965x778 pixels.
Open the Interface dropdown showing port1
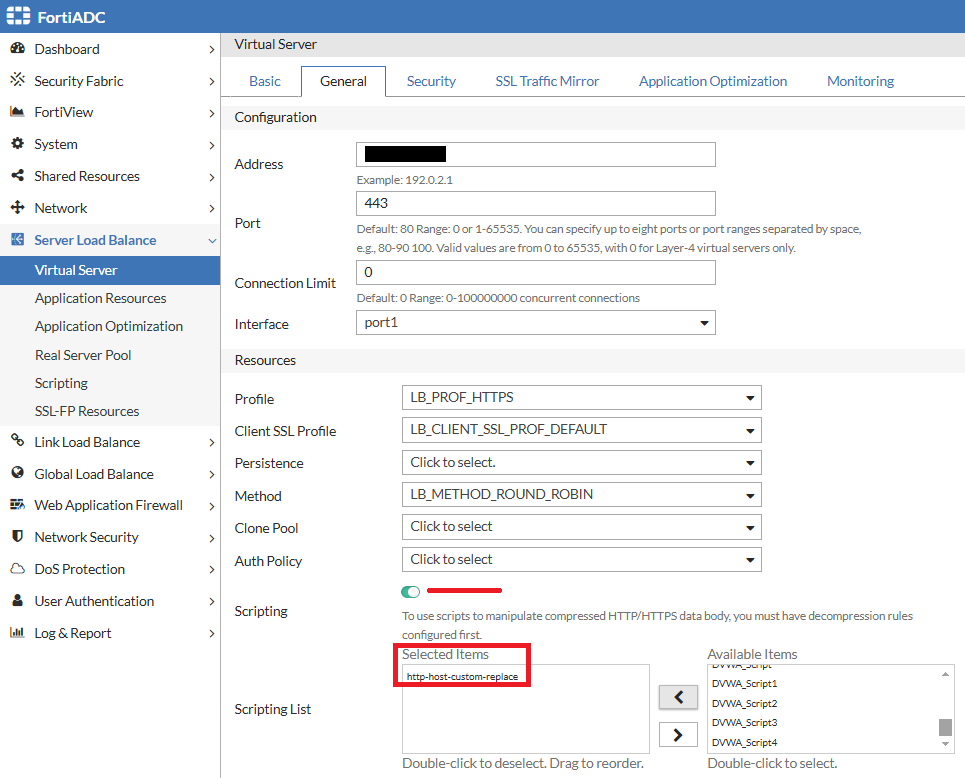point(535,323)
